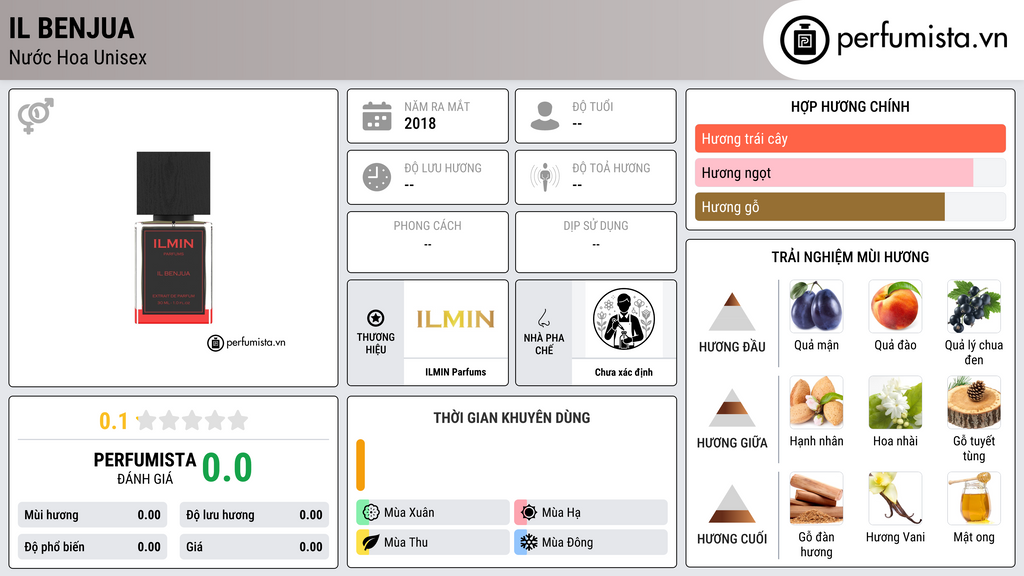Click the sillage icon for Độ toả hương

coord(545,177)
